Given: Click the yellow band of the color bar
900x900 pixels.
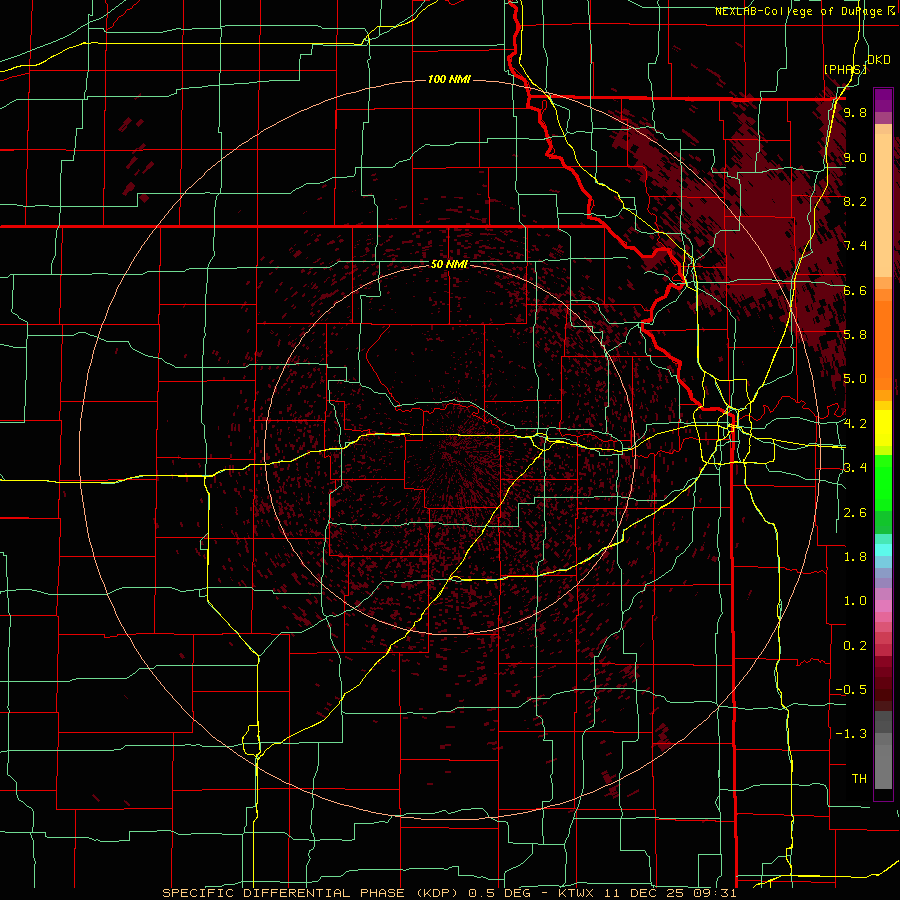Looking at the screenshot, I should (x=883, y=428).
